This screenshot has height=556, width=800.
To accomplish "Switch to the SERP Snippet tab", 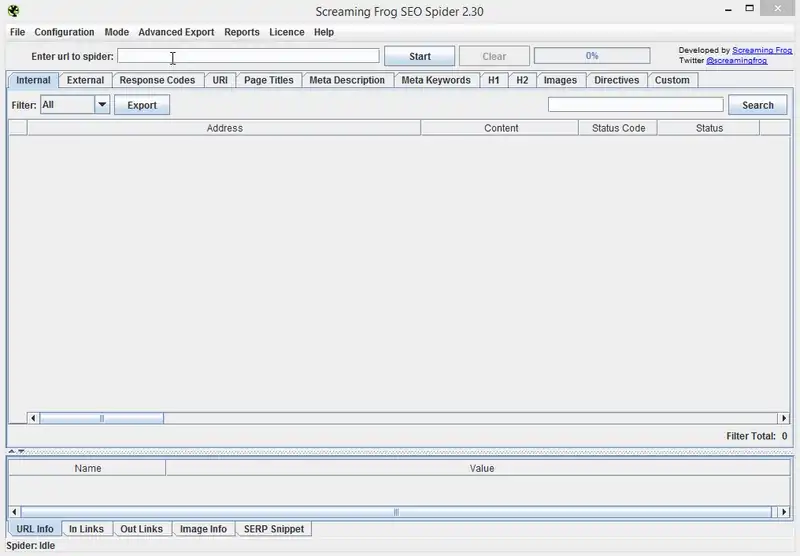I will tap(273, 529).
